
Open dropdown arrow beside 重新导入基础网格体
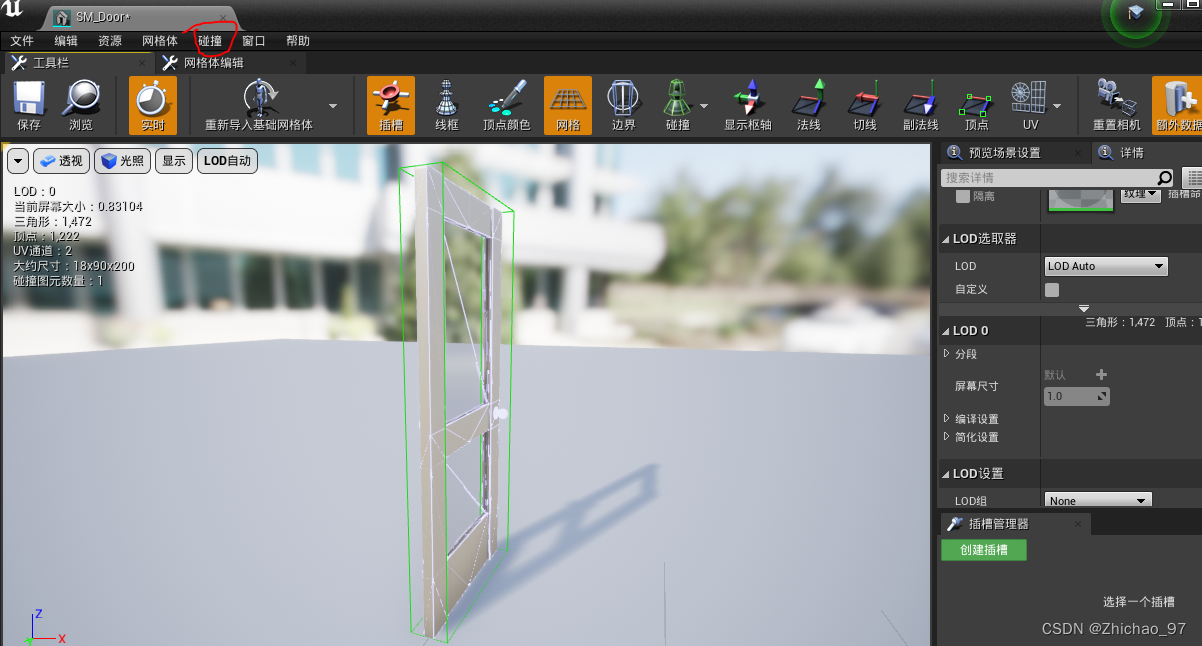333,106
